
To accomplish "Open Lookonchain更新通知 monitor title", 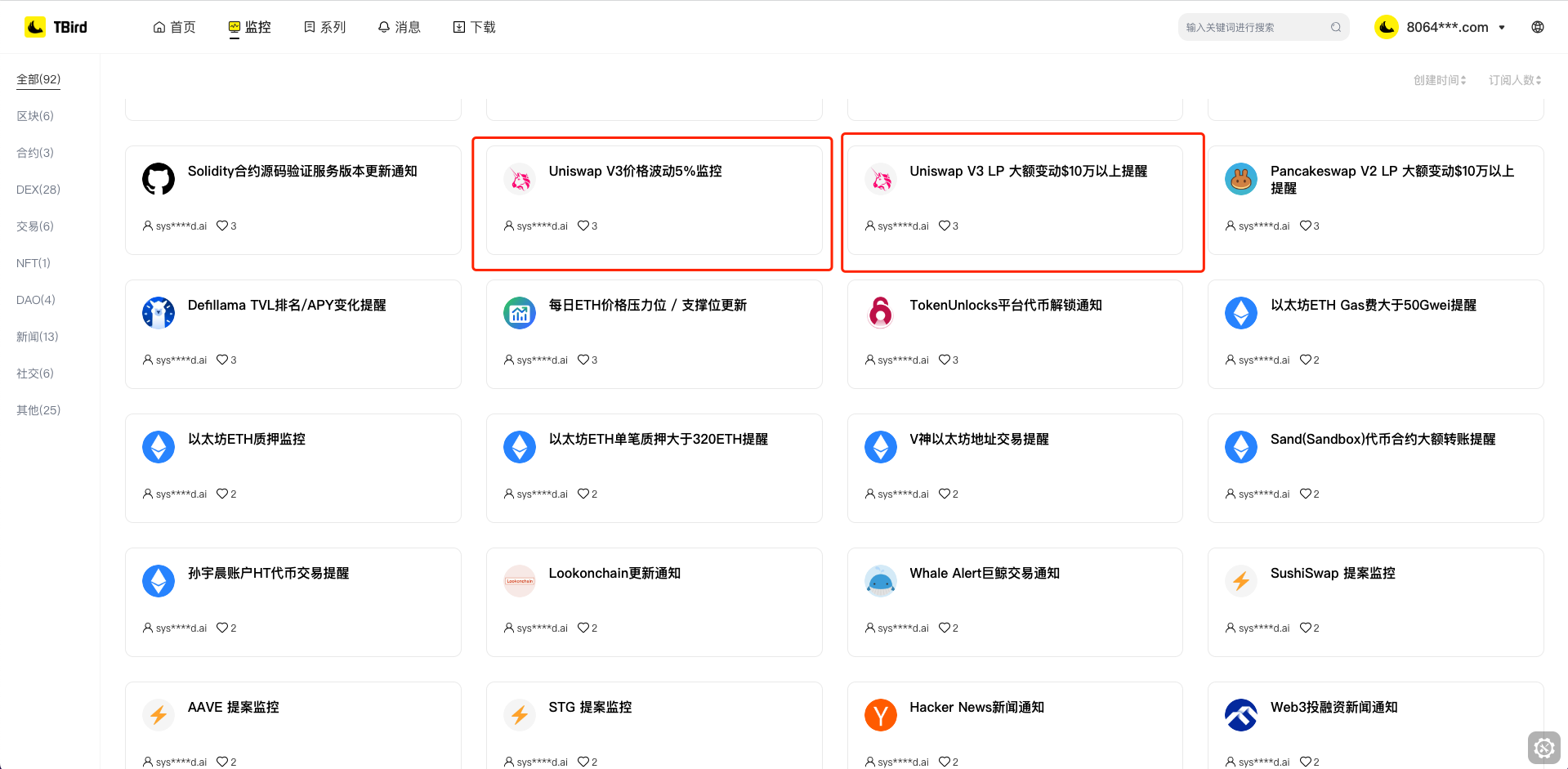I will (x=614, y=574).
